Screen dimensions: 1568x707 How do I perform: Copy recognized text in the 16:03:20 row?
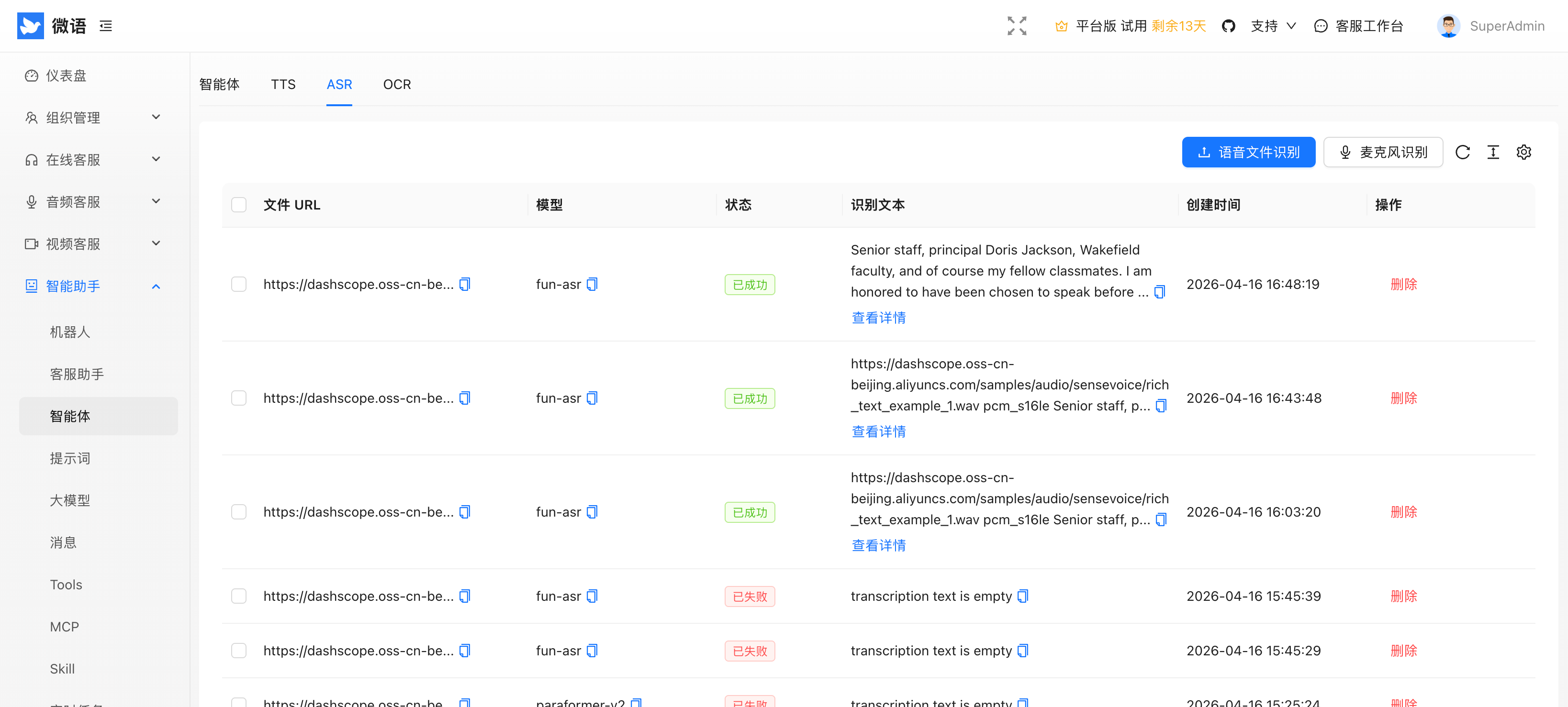coord(1161,519)
